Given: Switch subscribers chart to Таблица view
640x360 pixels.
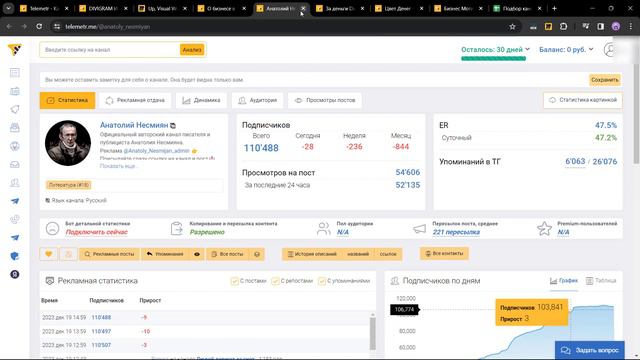Looking at the screenshot, I should 601,281.
